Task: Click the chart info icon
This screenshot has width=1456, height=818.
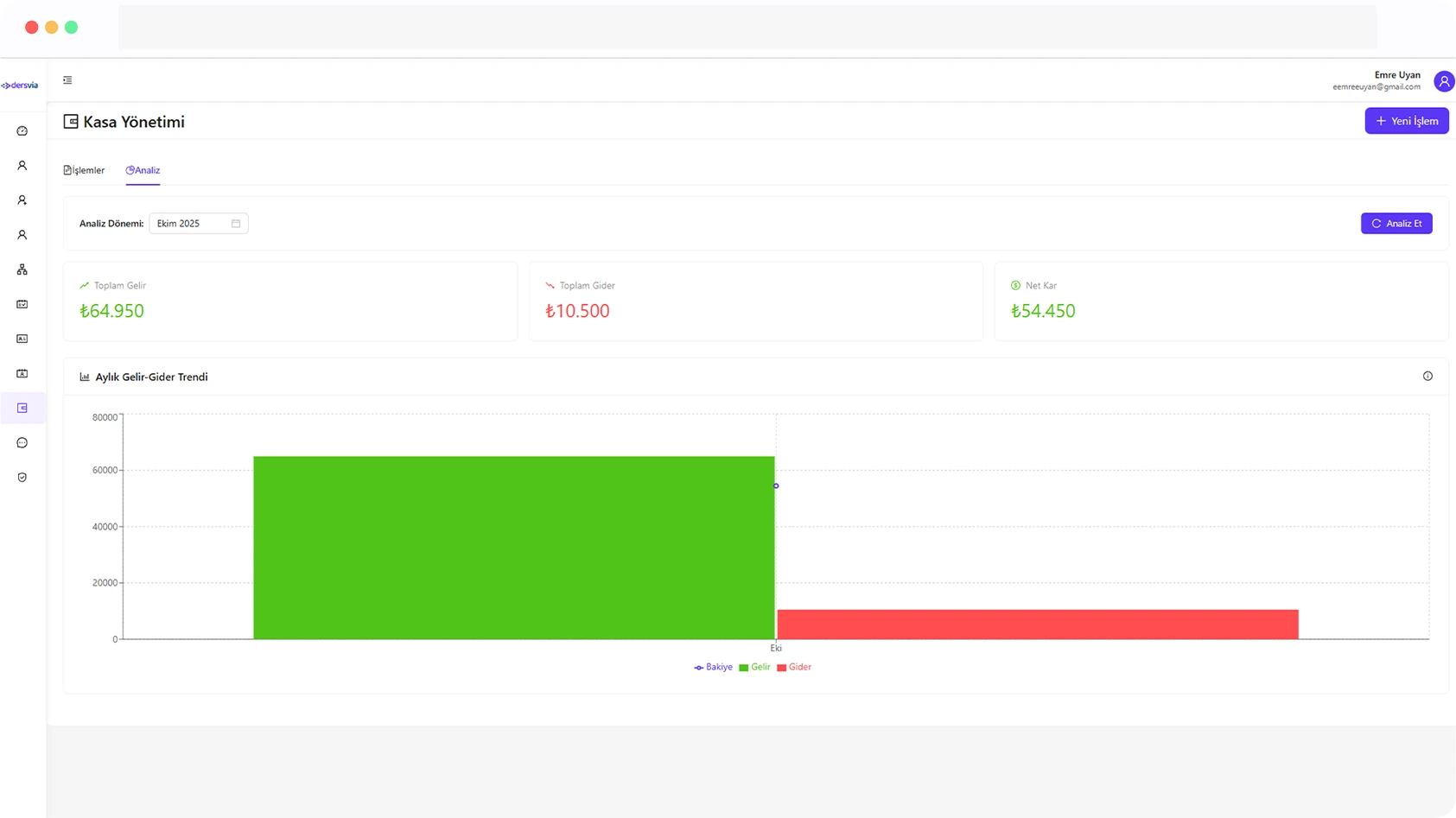Action: [1427, 377]
